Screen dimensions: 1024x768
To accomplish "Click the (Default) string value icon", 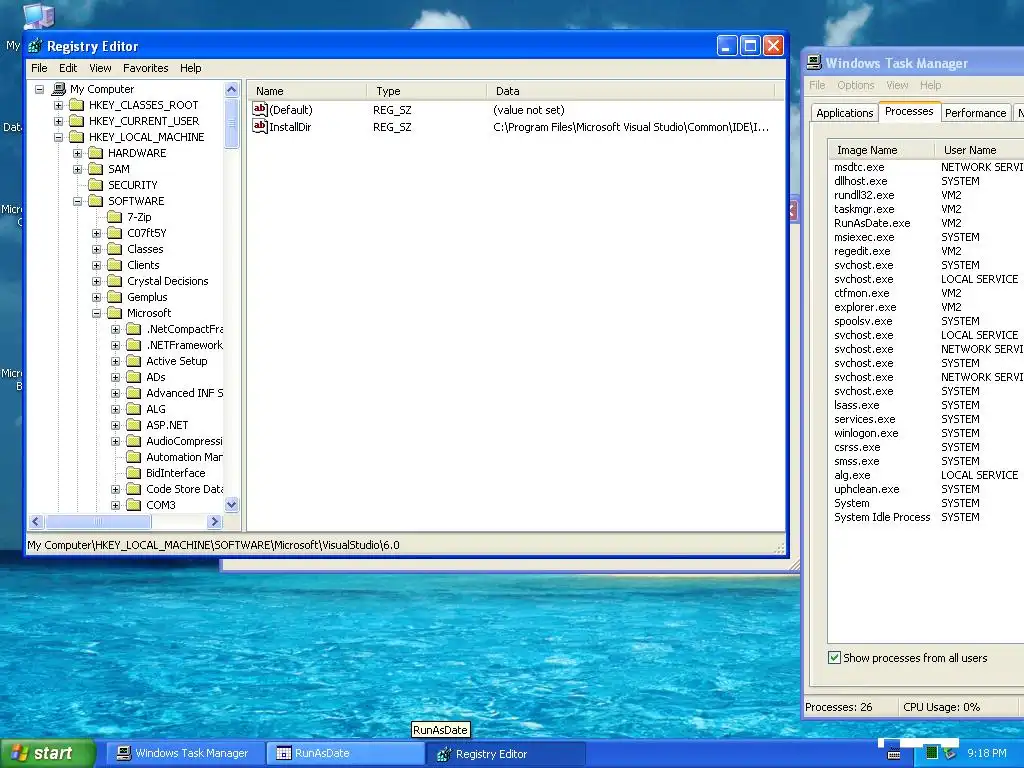I will point(260,109).
